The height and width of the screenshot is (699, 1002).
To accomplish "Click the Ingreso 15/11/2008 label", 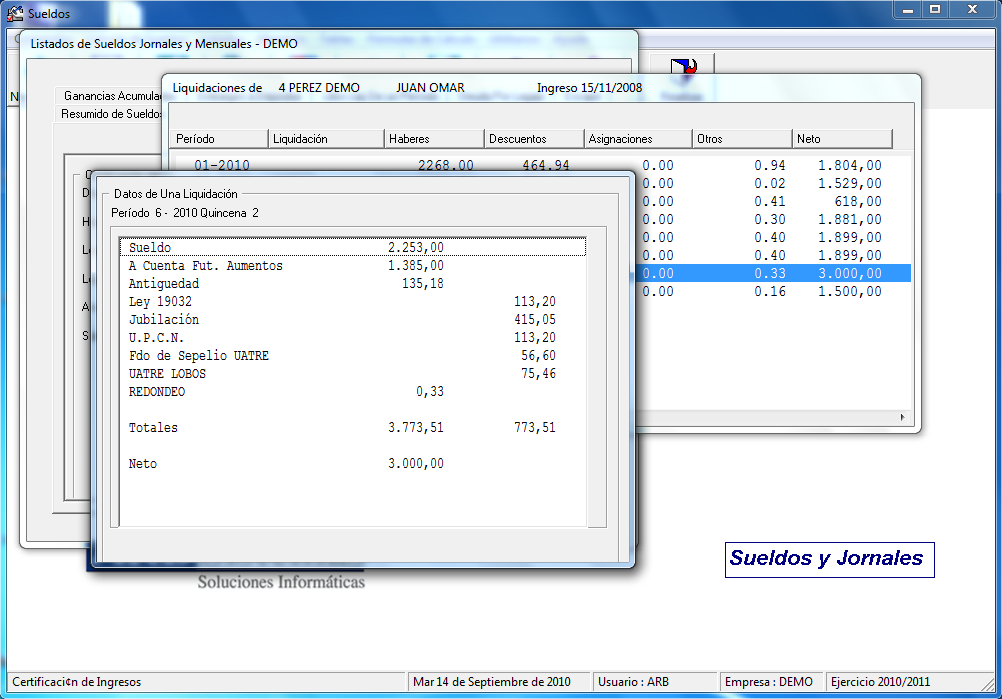I will (589, 88).
